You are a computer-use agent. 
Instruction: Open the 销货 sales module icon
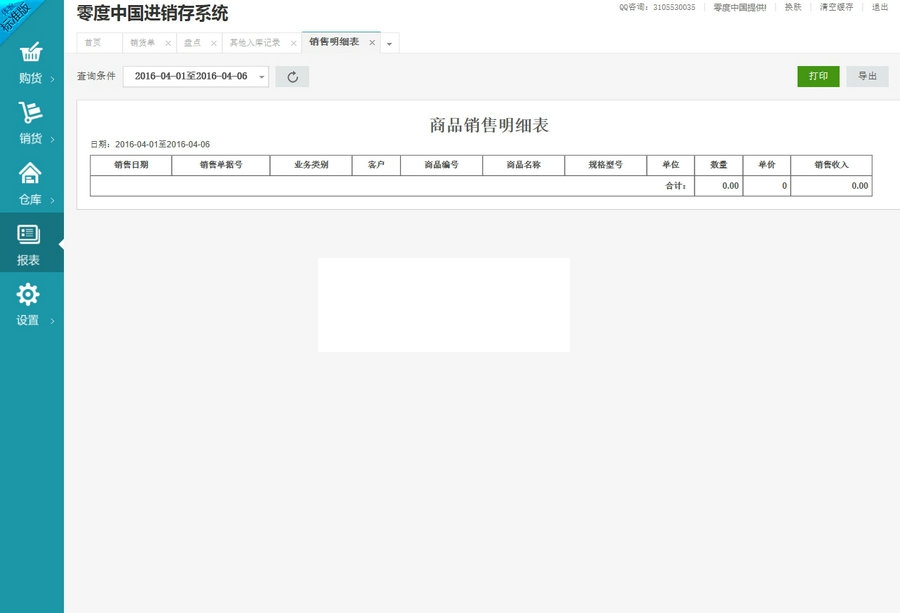tap(31, 112)
